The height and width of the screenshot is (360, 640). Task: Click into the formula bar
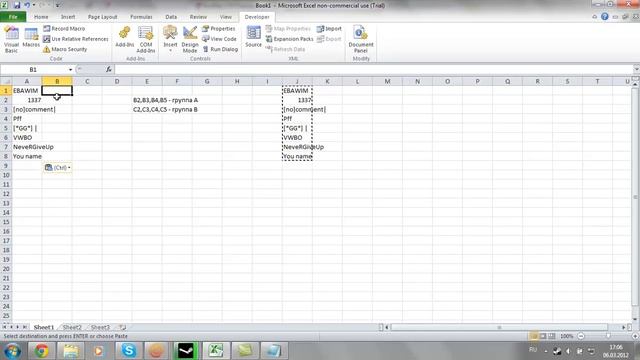click(373, 69)
